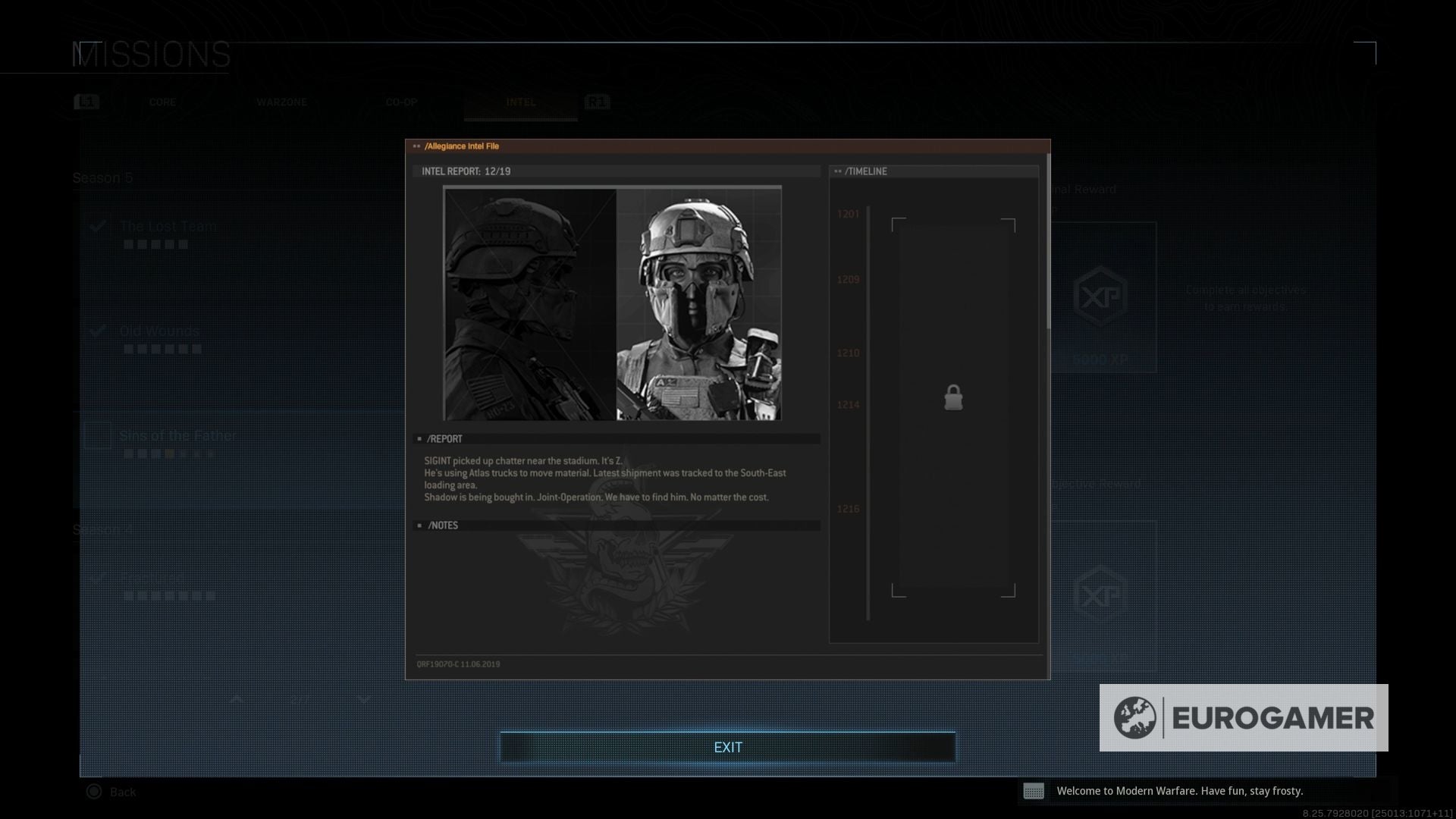The width and height of the screenshot is (1456, 819).
Task: Toggle the Old Wounds mission checkmark
Action: pyautogui.click(x=97, y=331)
